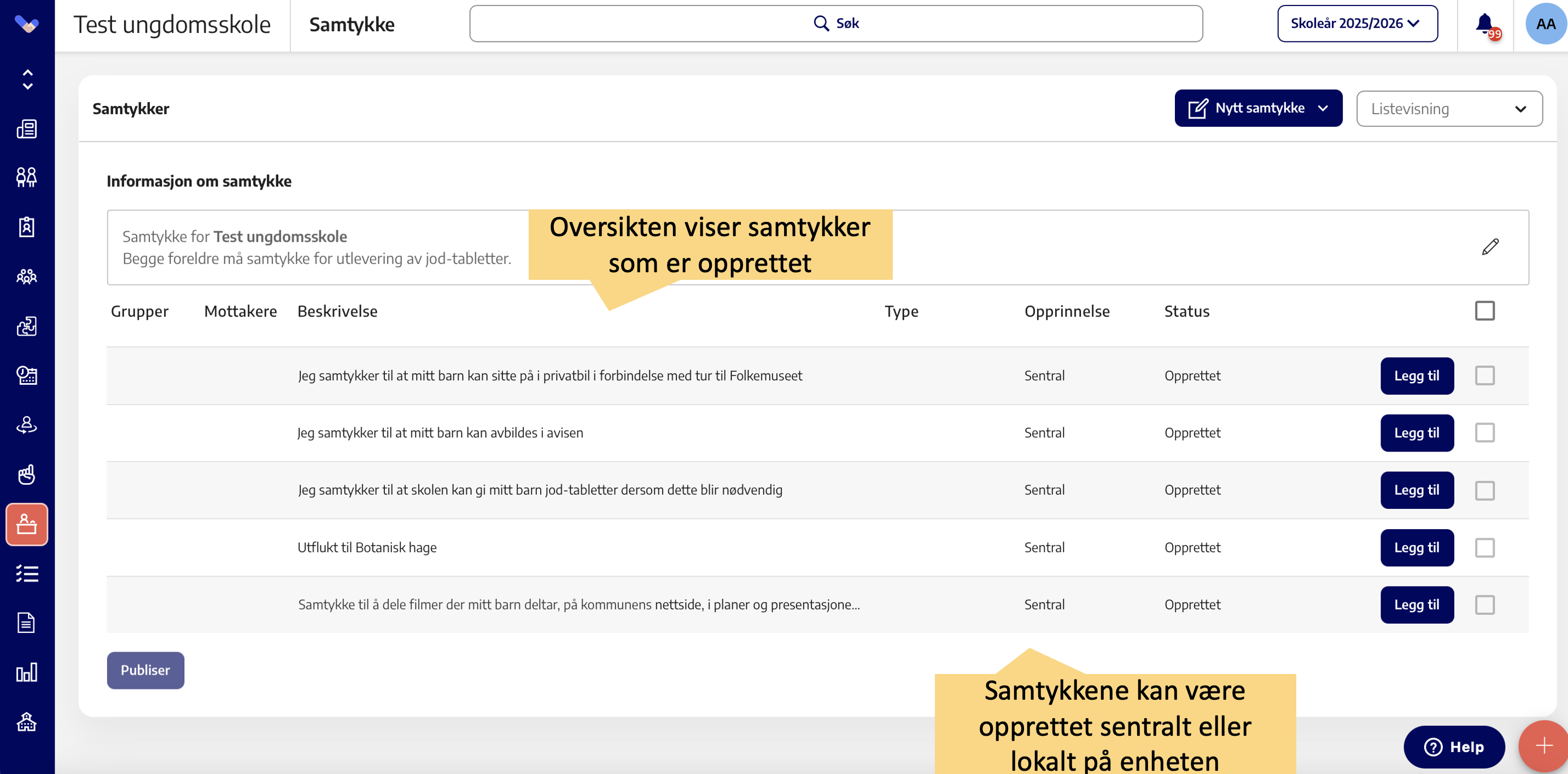Click the Beskrivelse column header

click(337, 312)
